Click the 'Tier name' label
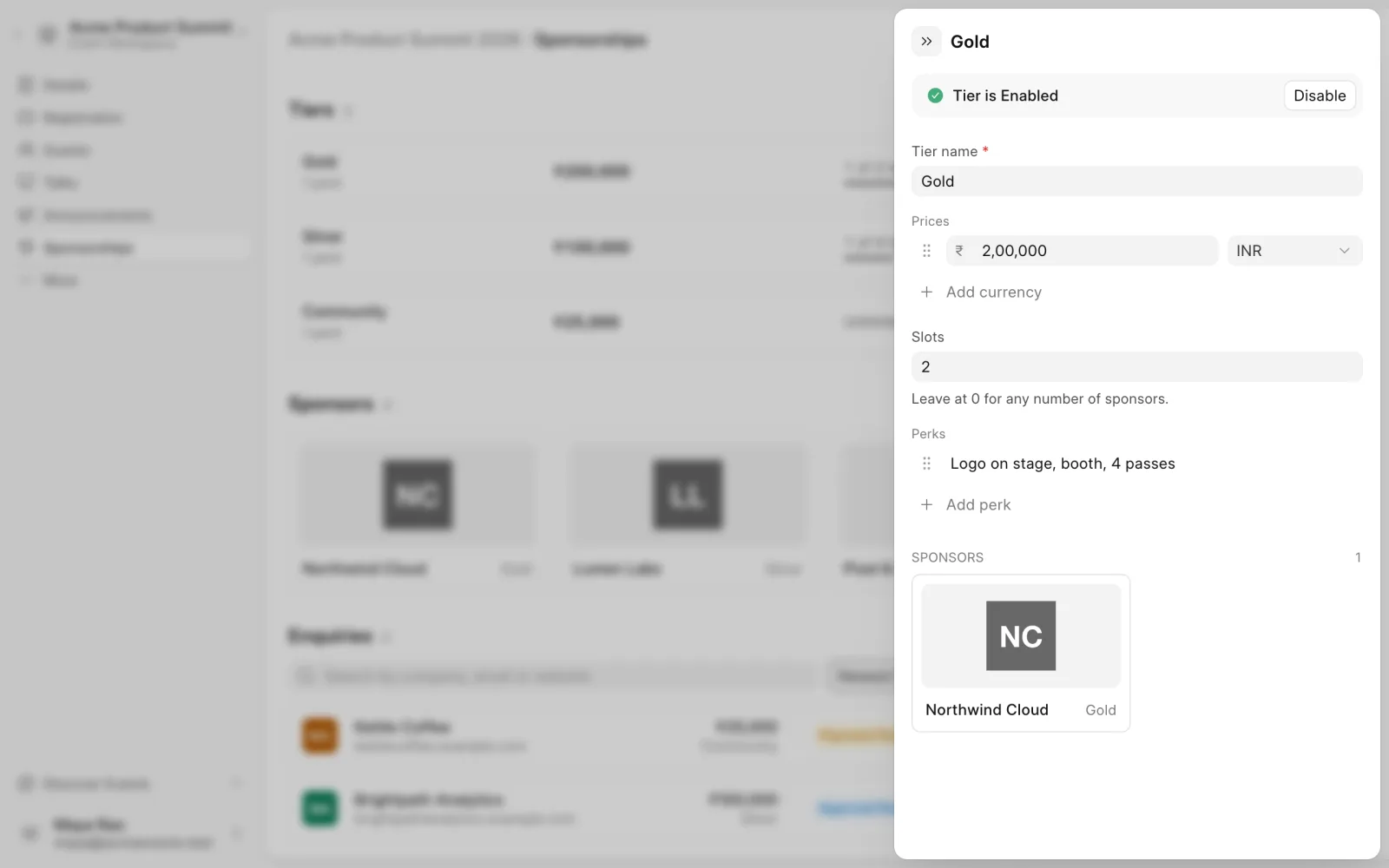This screenshot has height=868, width=1389. (945, 151)
